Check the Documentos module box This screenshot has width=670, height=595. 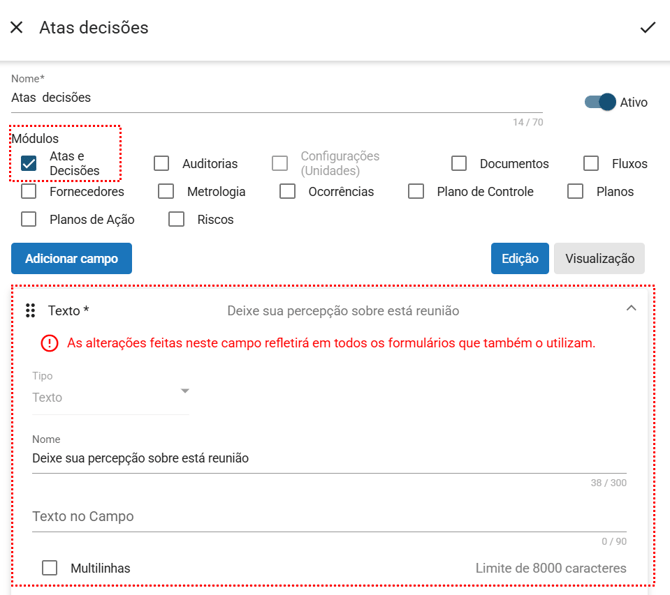coord(459,163)
